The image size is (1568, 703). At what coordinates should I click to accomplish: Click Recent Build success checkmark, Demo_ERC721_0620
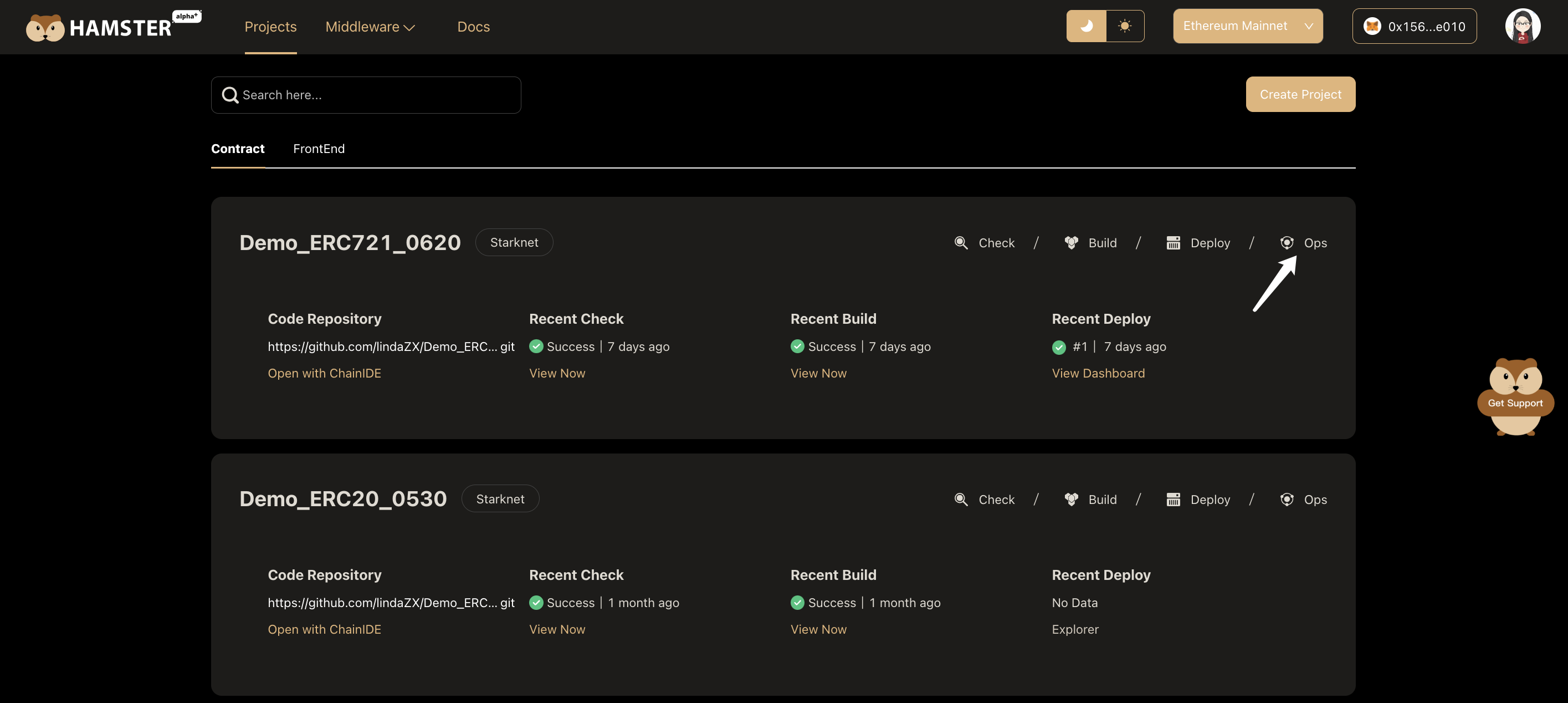point(797,347)
